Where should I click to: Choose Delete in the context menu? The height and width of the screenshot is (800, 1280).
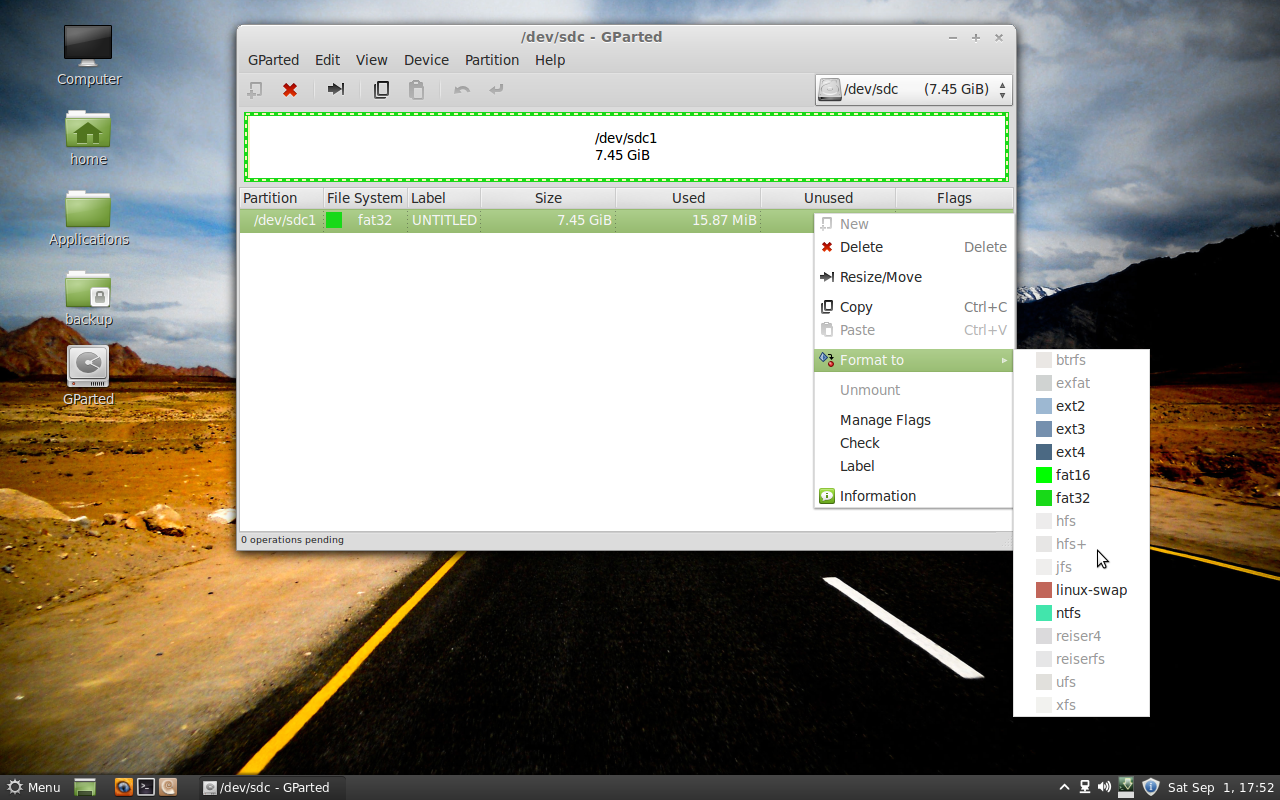coord(914,247)
